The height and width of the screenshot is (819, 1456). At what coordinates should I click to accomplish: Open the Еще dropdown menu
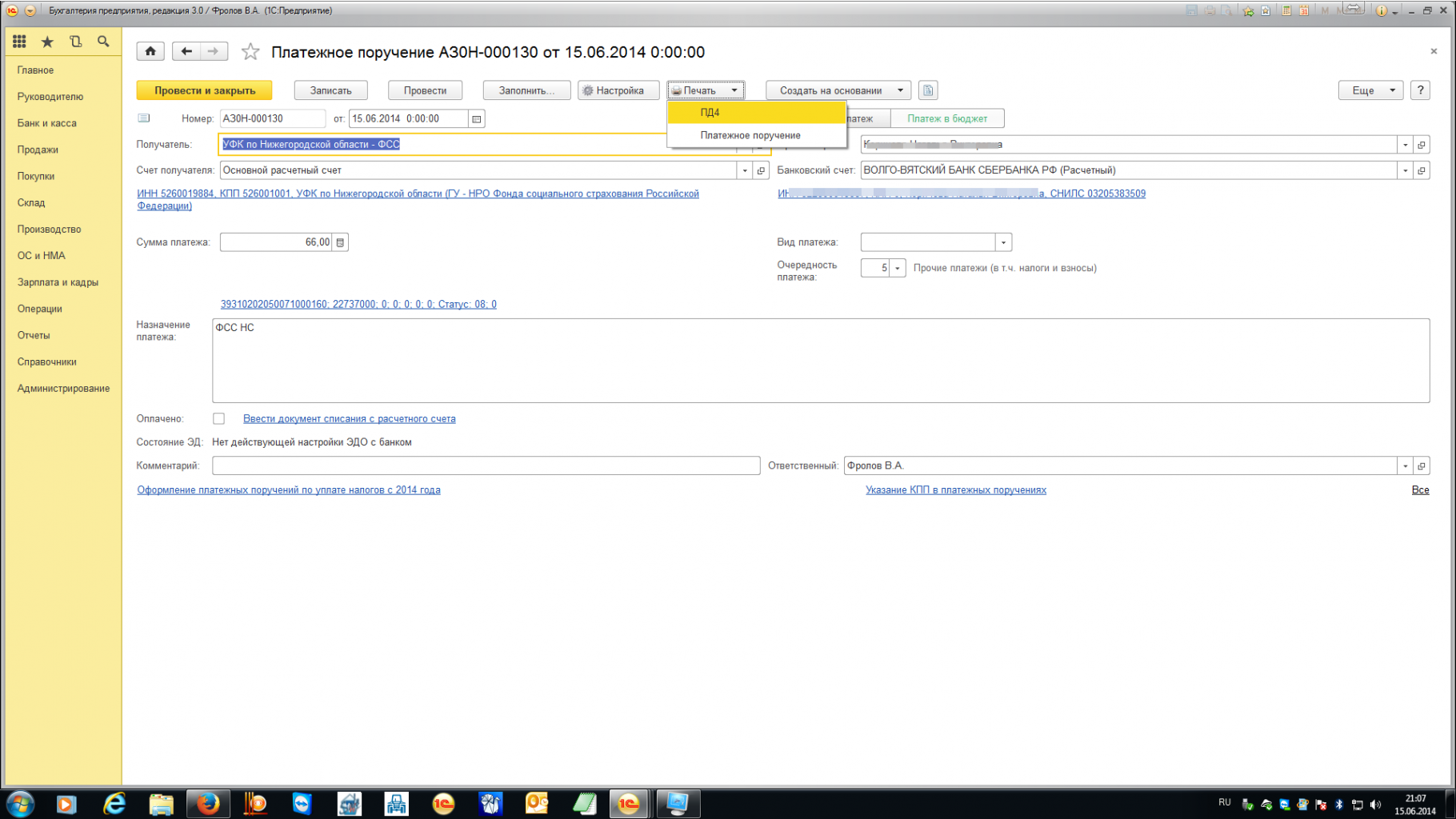pos(1370,90)
